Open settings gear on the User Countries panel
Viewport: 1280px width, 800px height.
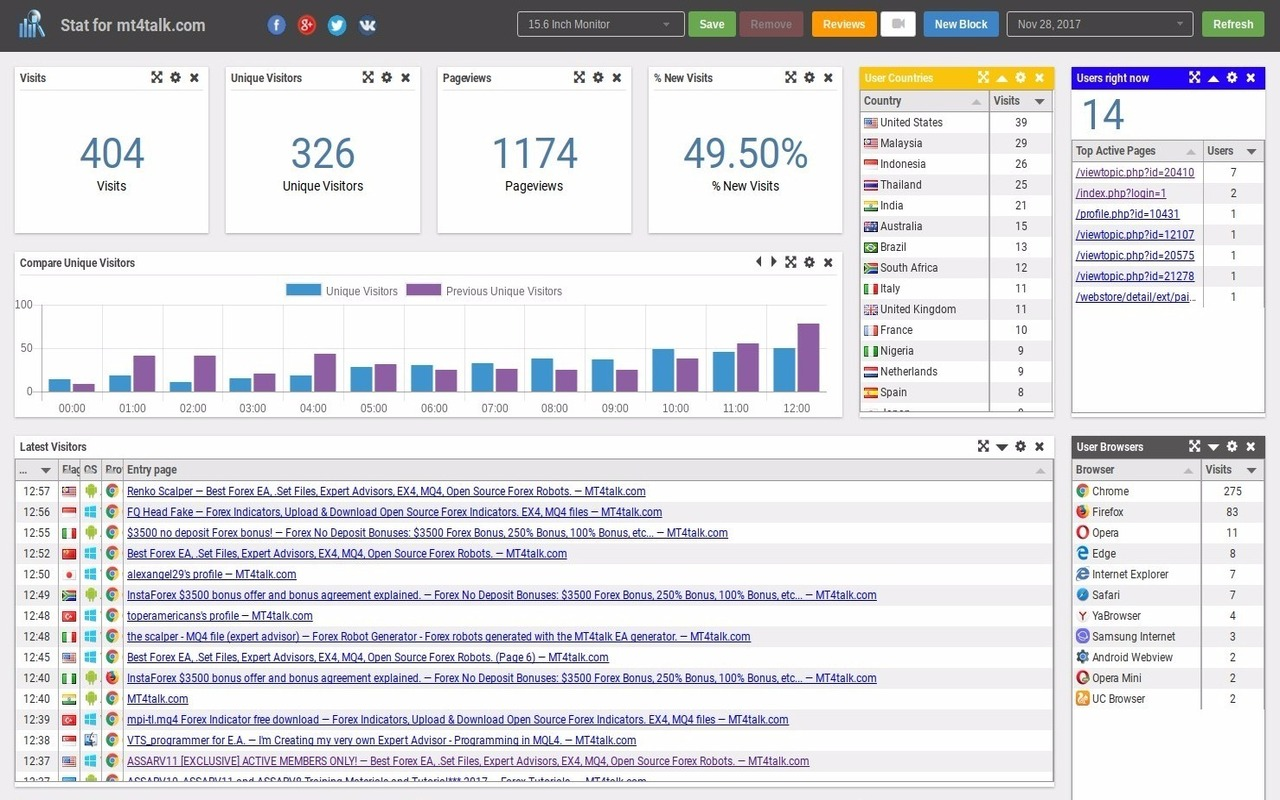coord(1020,77)
